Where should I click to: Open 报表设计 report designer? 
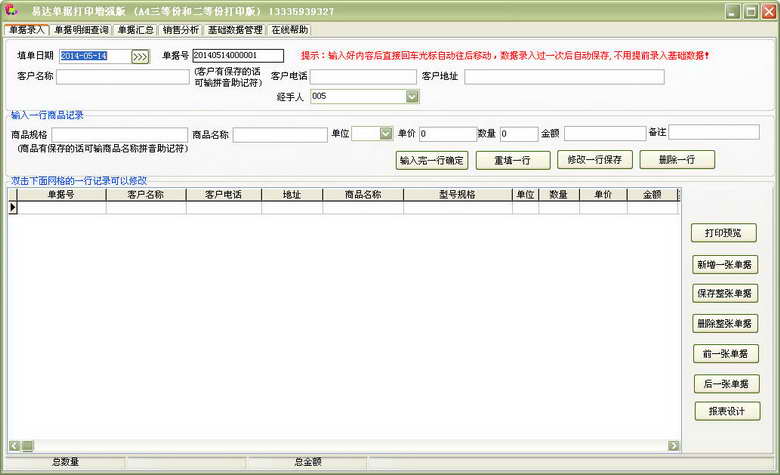pos(727,411)
